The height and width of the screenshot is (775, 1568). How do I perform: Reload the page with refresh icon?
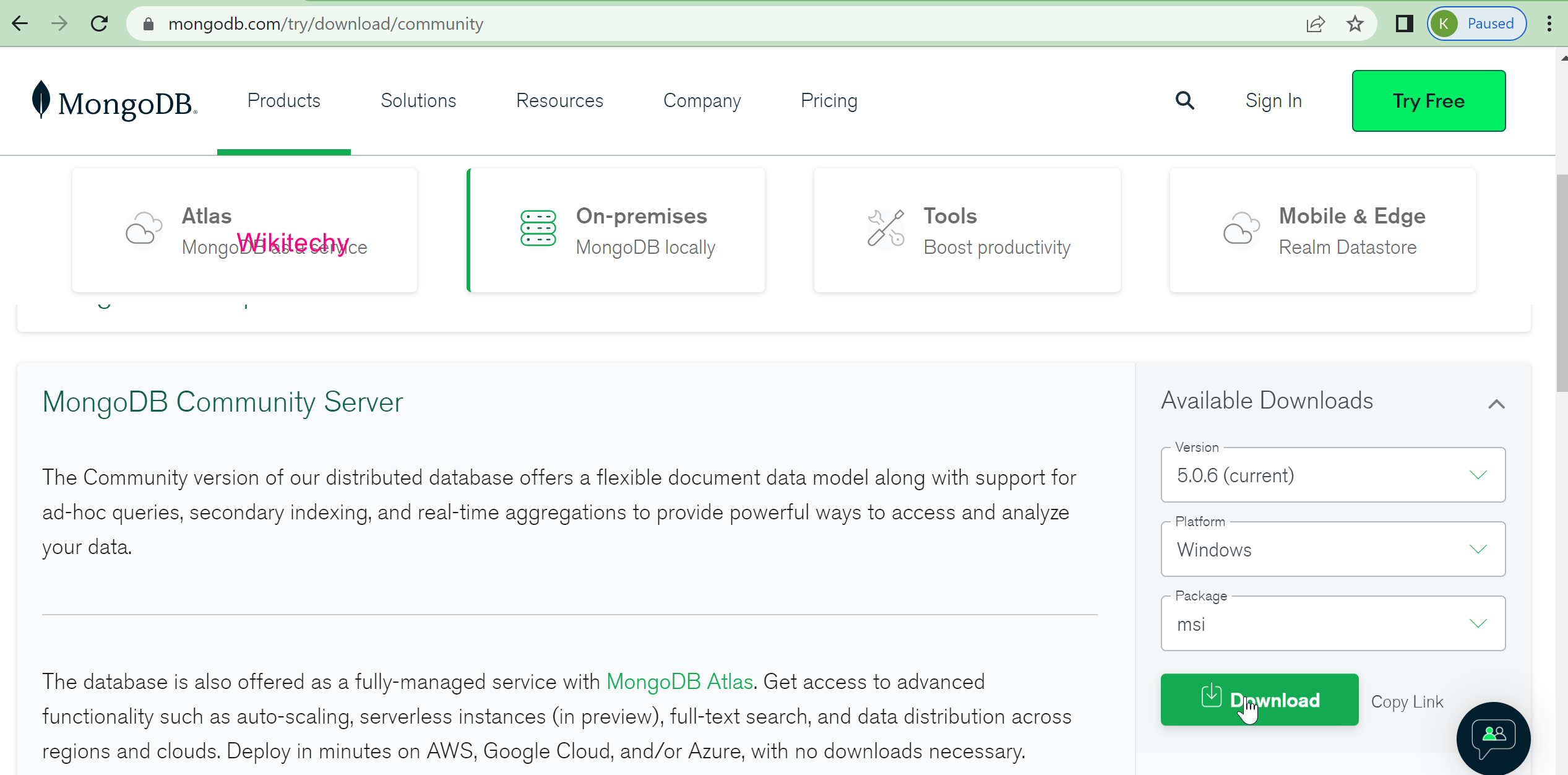[99, 24]
